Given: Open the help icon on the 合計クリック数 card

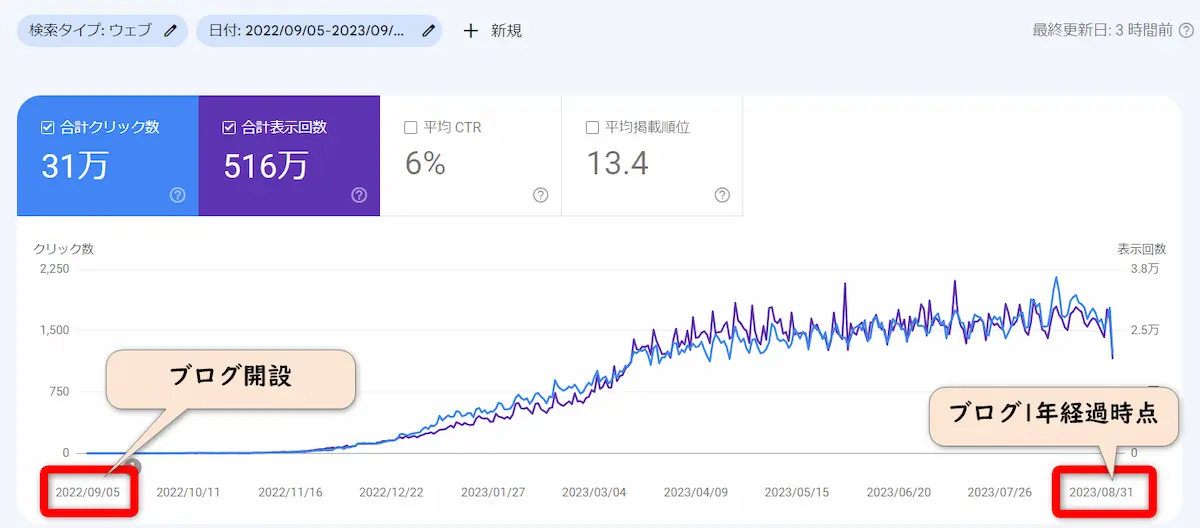Looking at the screenshot, I should [178, 195].
